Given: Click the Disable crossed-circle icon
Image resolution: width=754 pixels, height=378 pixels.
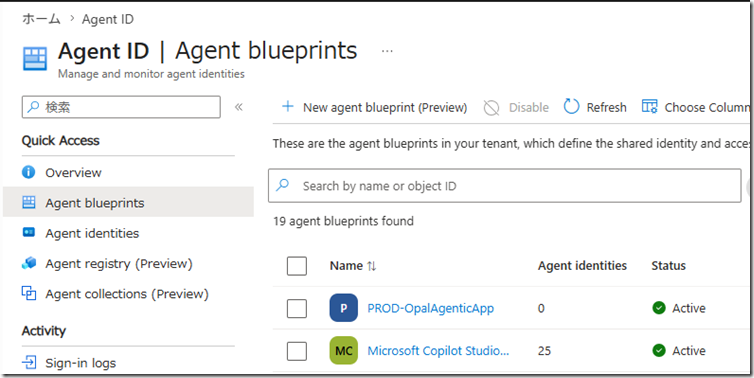Looking at the screenshot, I should coord(491,108).
